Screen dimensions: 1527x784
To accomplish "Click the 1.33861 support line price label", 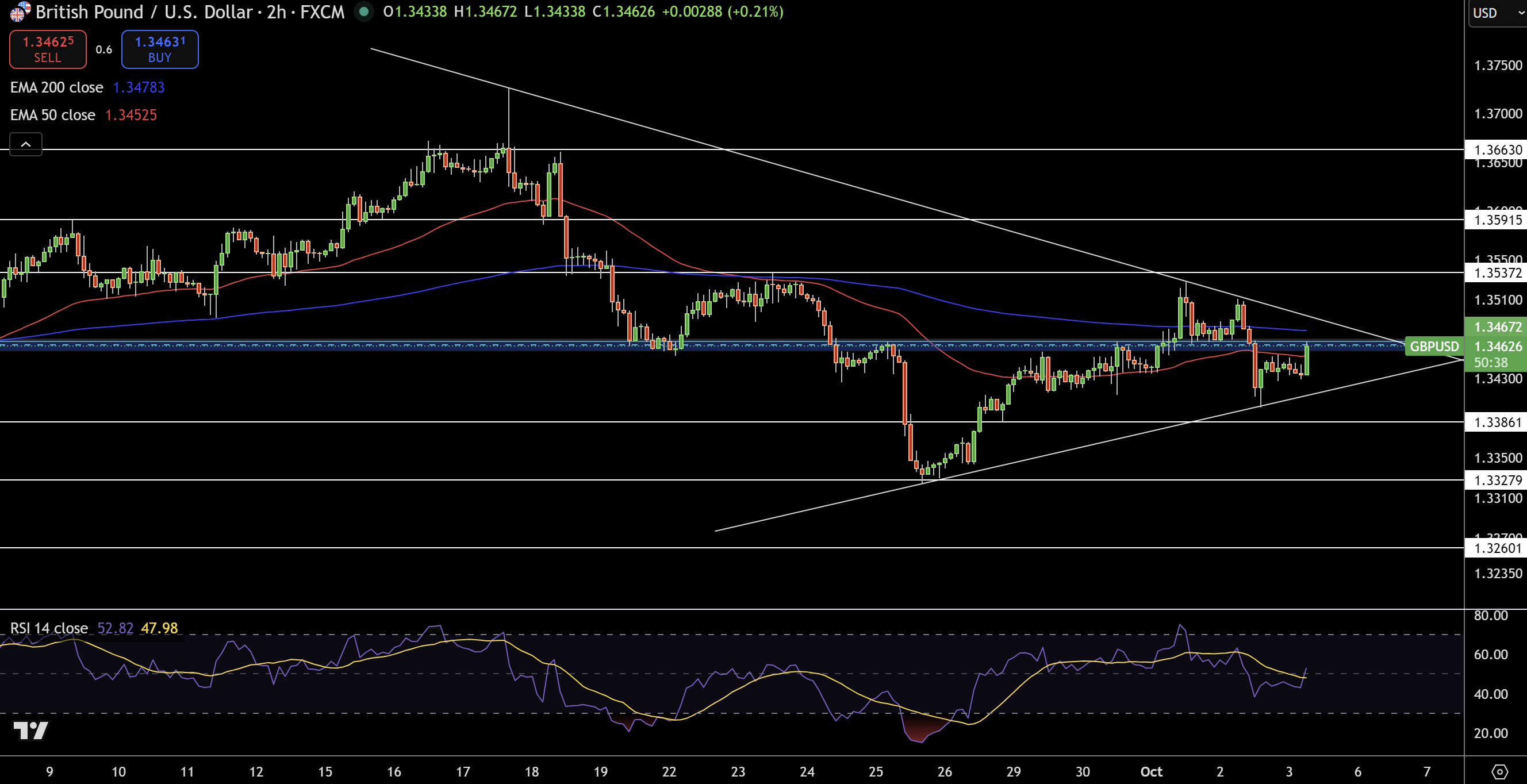I will [1497, 422].
